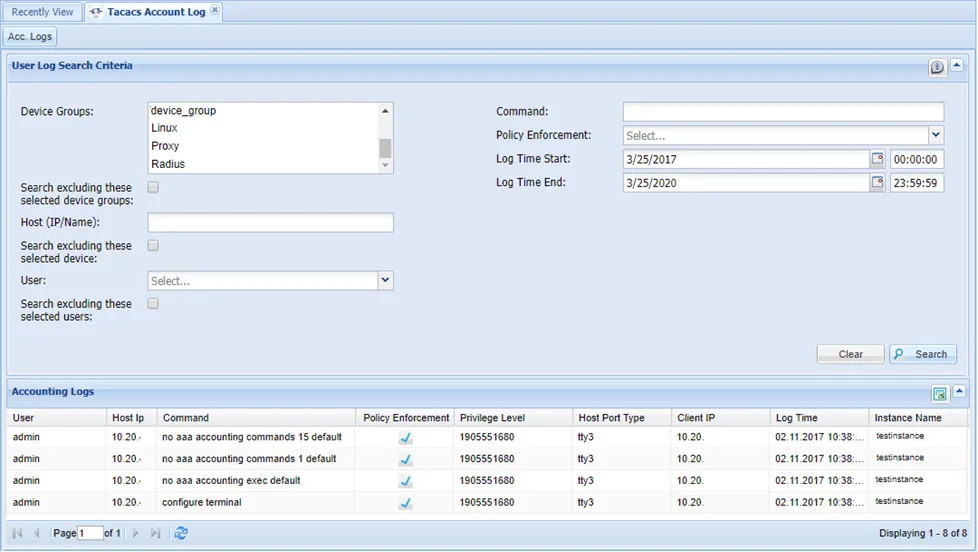Export Accounting Logs to spreadsheet icon
This screenshot has width=978, height=552.
(939, 394)
